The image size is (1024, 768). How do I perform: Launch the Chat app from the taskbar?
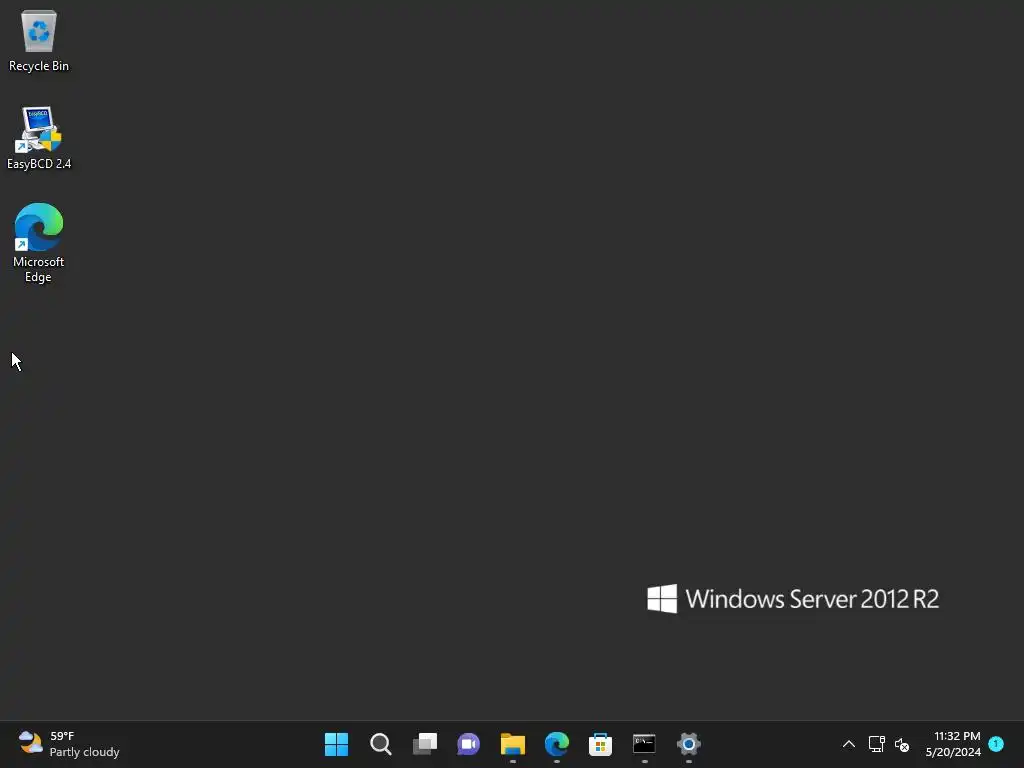click(x=468, y=744)
